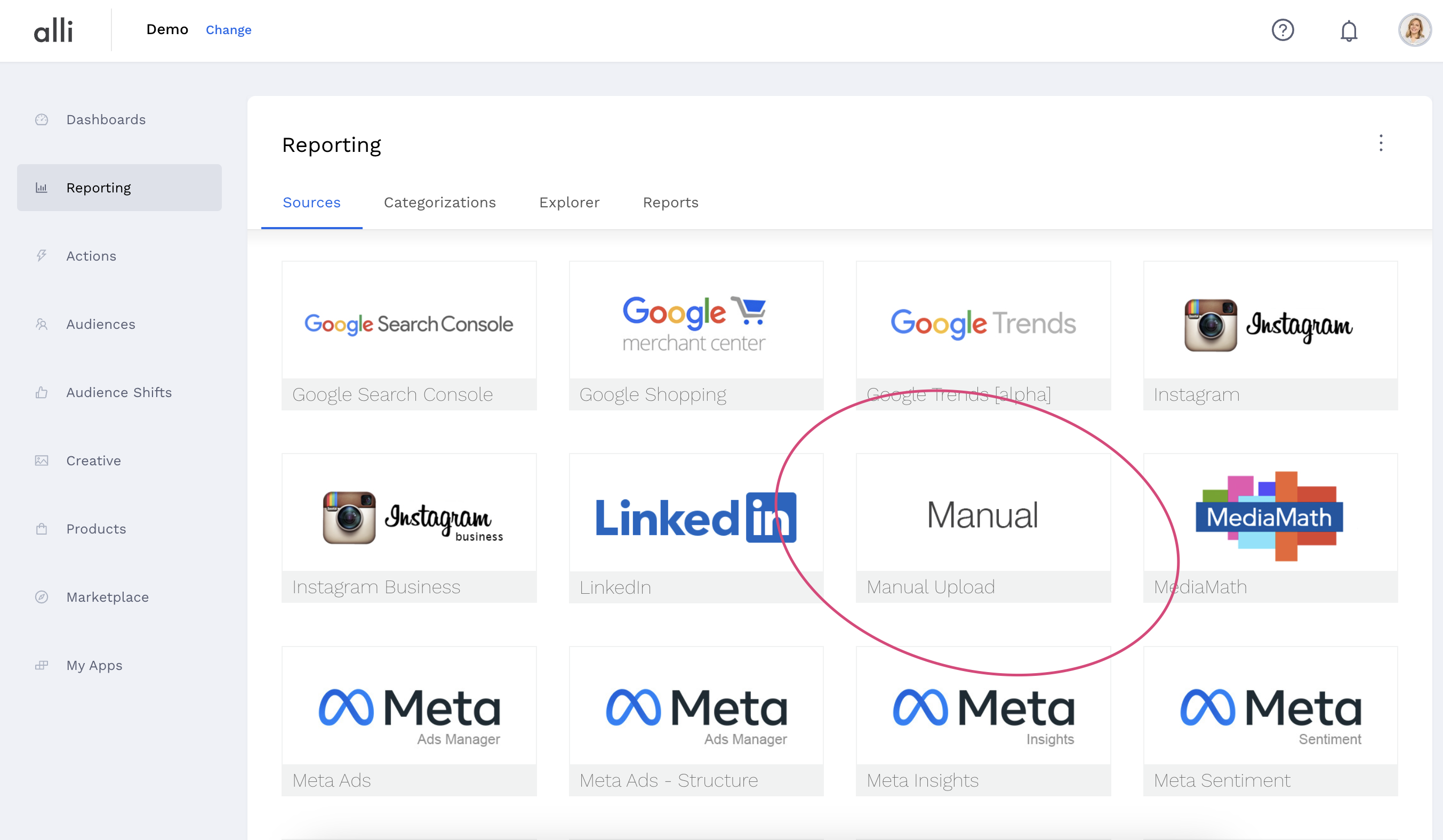Click the Products shopping bag icon
This screenshot has width=1443, height=840.
click(42, 529)
